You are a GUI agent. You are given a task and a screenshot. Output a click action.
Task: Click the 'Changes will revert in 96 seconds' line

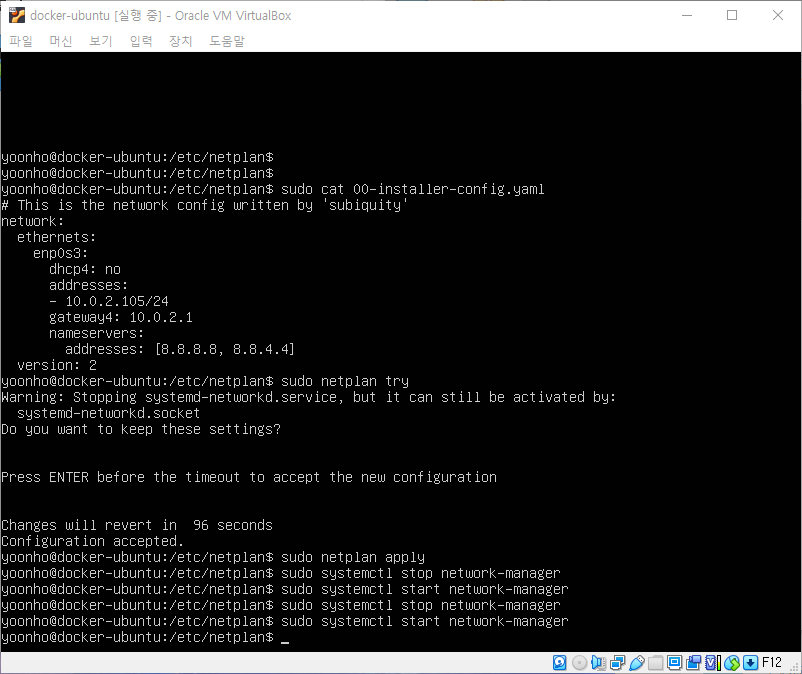coord(137,525)
